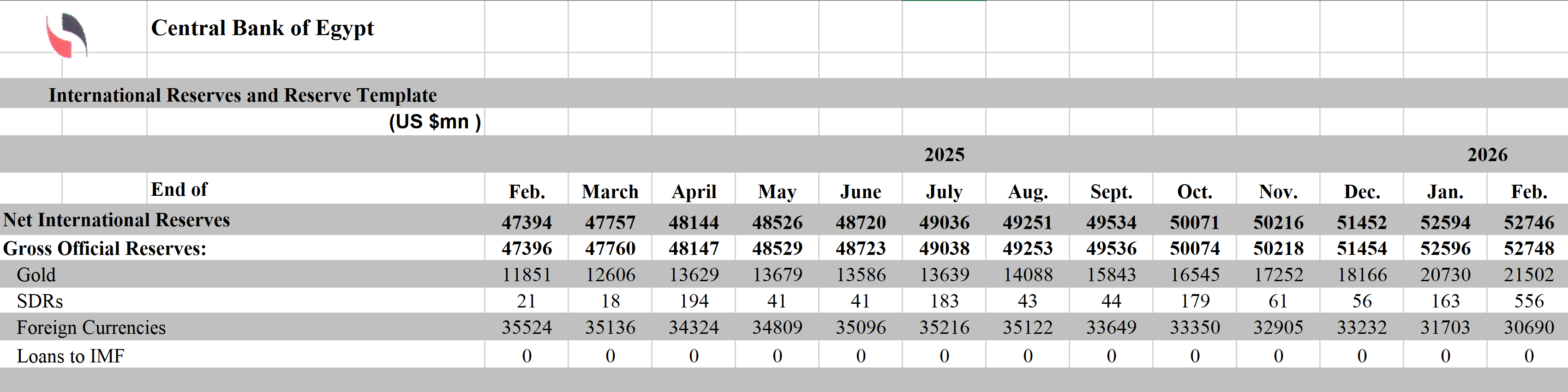The height and width of the screenshot is (392, 1568).
Task: Select the Net International Reserves row label
Action: (116, 220)
